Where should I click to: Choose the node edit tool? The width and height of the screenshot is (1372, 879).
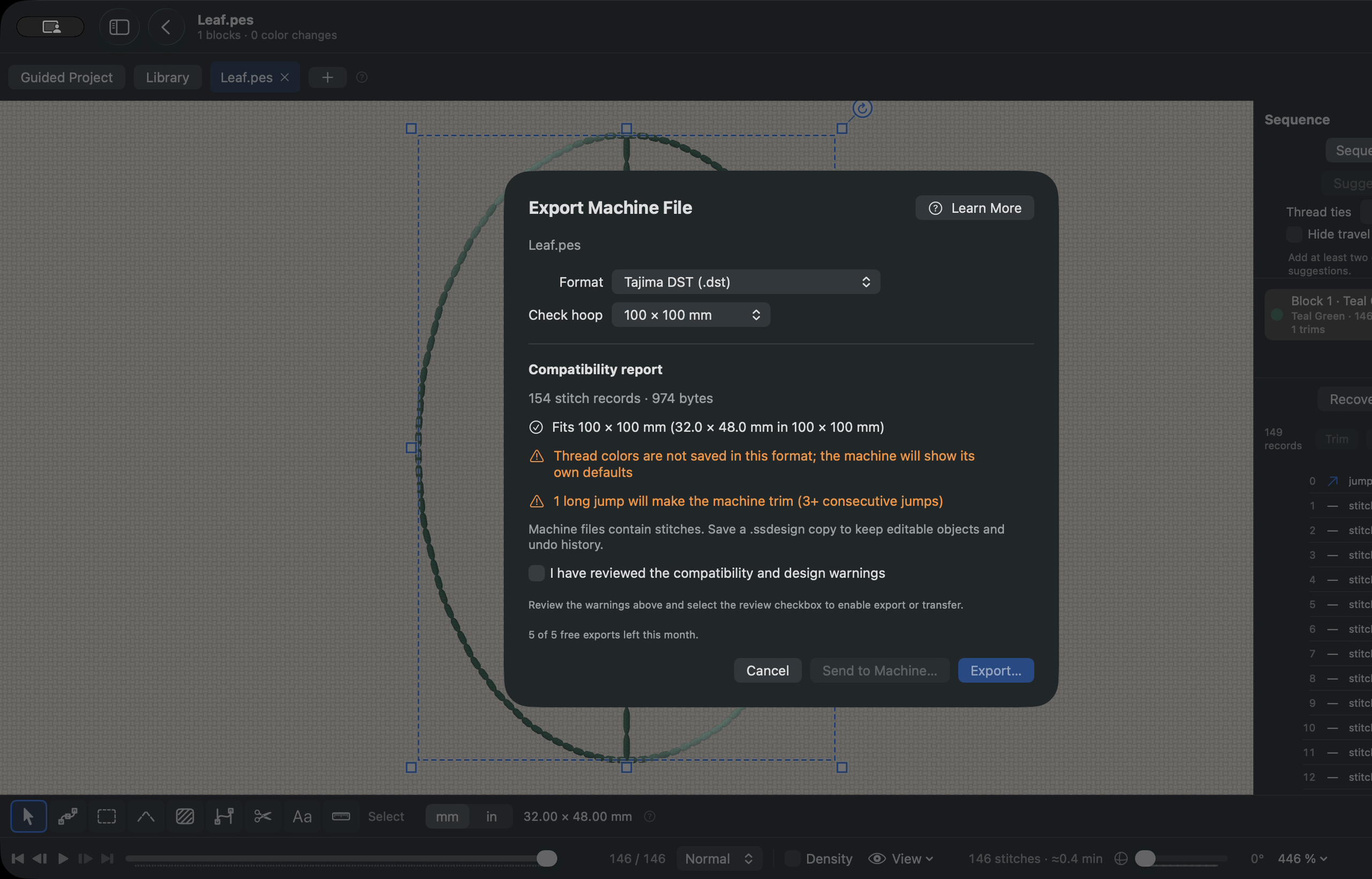point(68,816)
